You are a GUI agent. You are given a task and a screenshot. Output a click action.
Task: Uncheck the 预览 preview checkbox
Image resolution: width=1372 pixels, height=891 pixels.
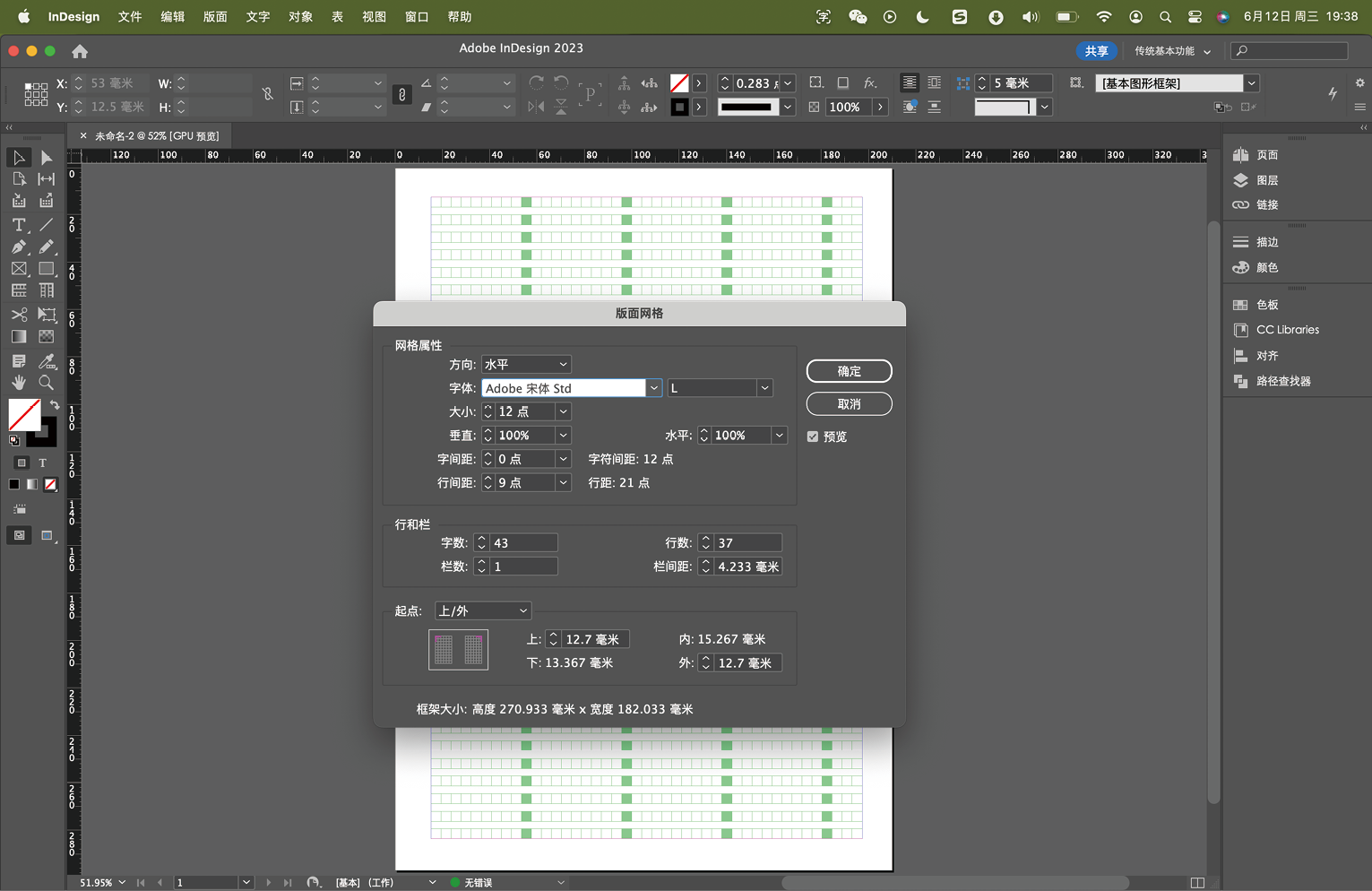click(x=813, y=437)
